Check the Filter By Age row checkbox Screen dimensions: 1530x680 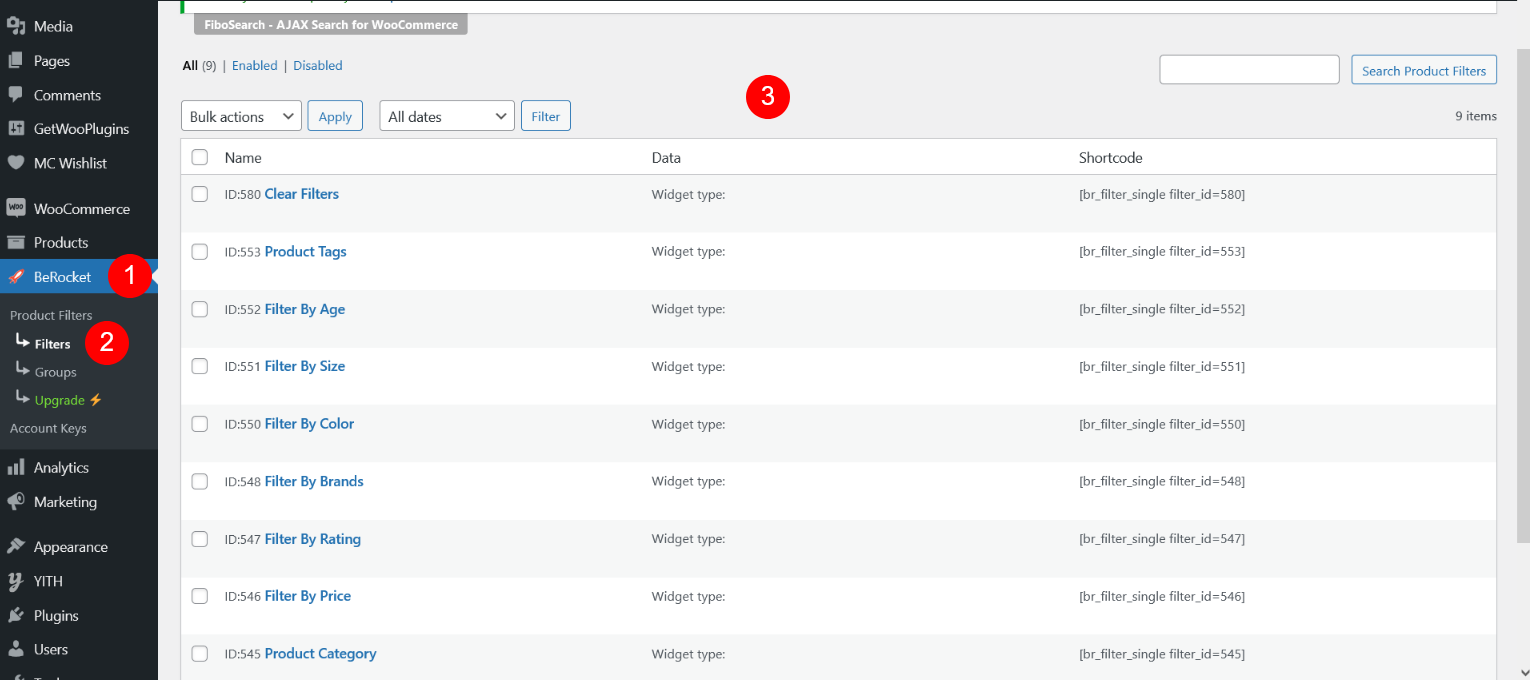(x=200, y=309)
